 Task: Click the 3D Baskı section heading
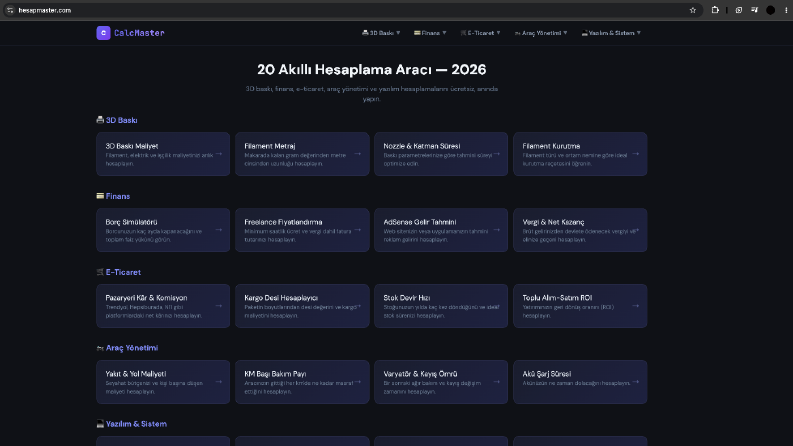(x=121, y=120)
